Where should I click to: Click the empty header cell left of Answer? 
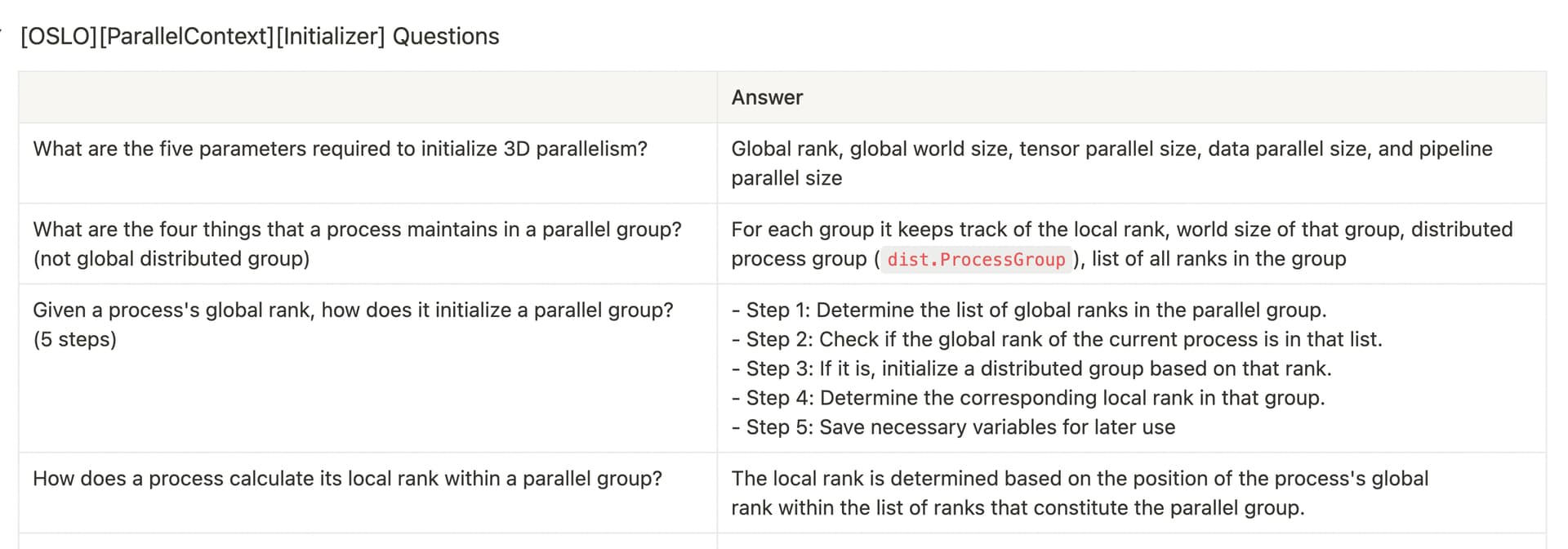367,97
